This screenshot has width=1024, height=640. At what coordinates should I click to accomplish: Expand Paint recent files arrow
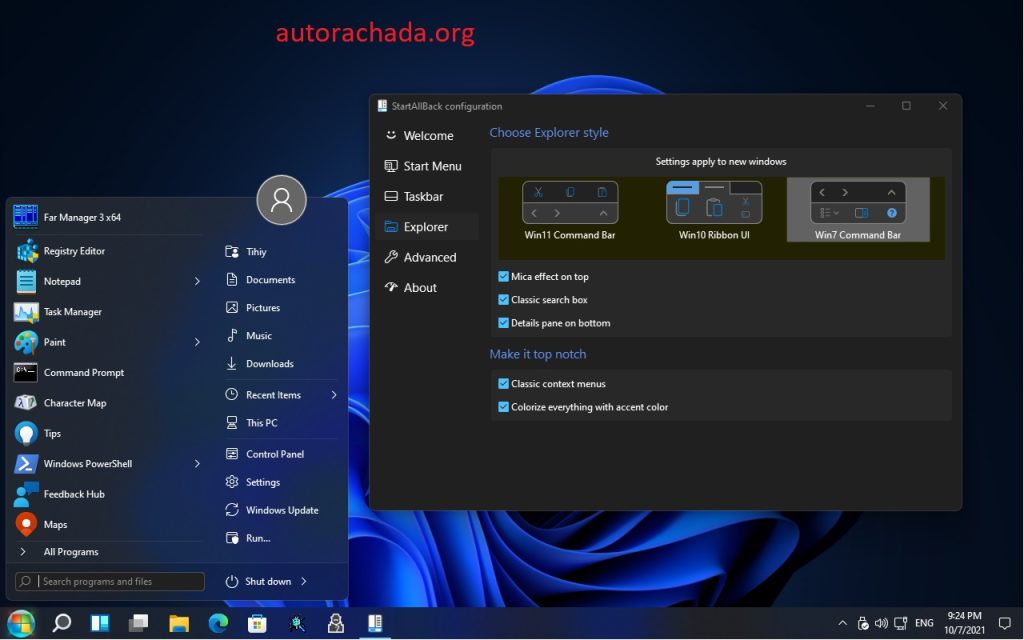[x=197, y=342]
